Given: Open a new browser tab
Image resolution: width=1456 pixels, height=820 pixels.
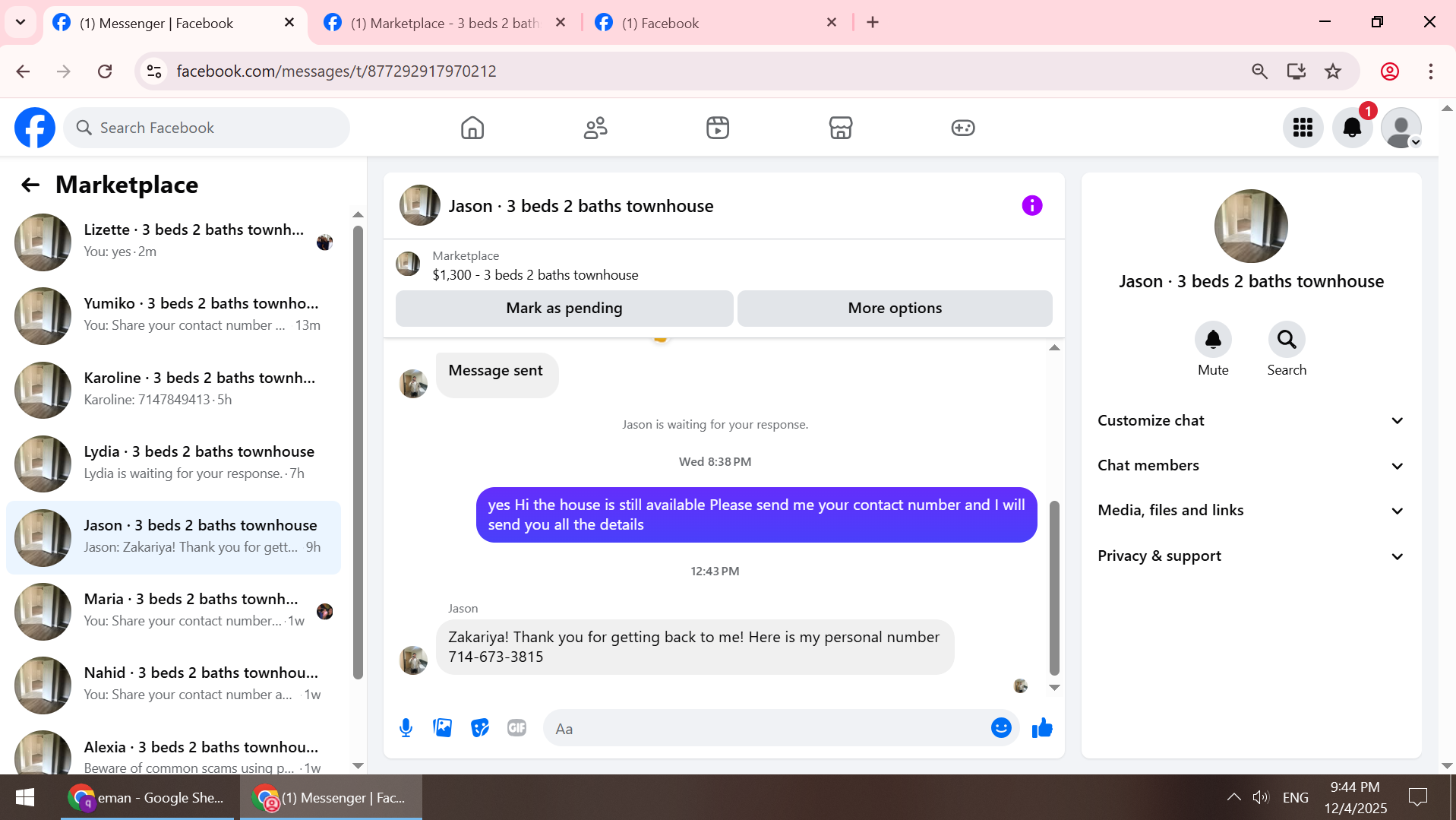Looking at the screenshot, I should pyautogui.click(x=873, y=22).
